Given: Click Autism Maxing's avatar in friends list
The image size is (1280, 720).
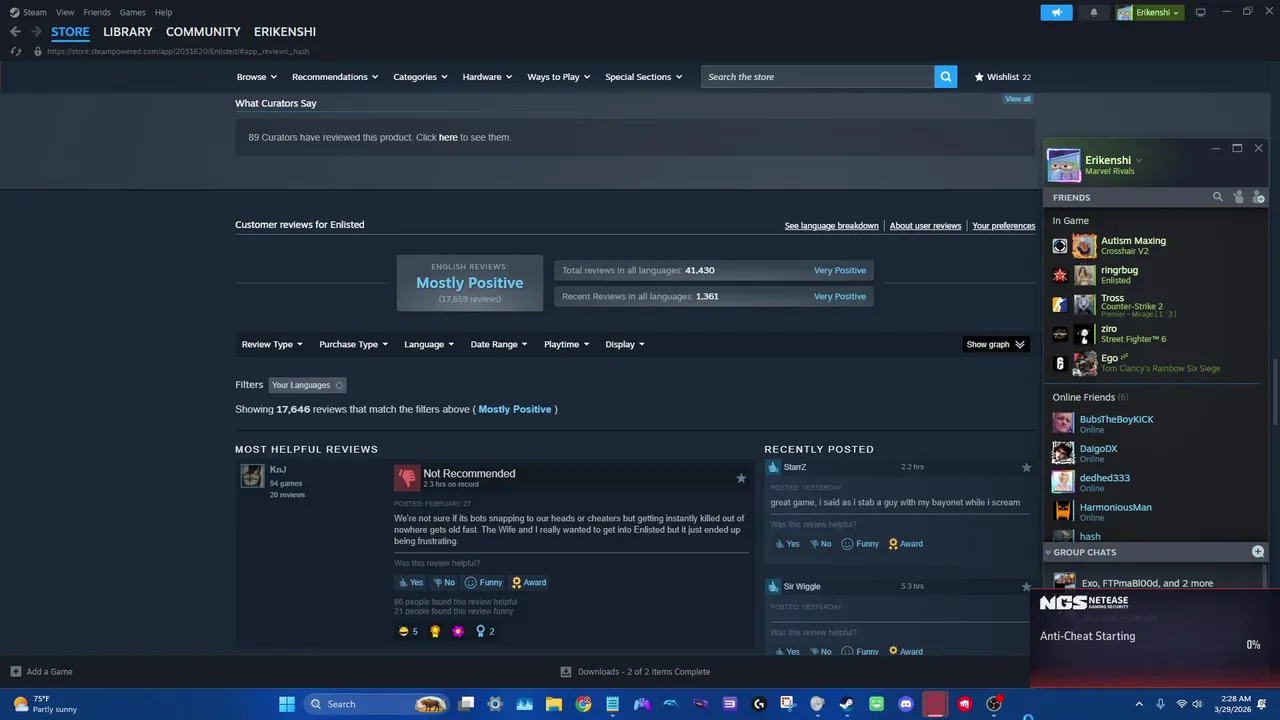Looking at the screenshot, I should (1084, 246).
